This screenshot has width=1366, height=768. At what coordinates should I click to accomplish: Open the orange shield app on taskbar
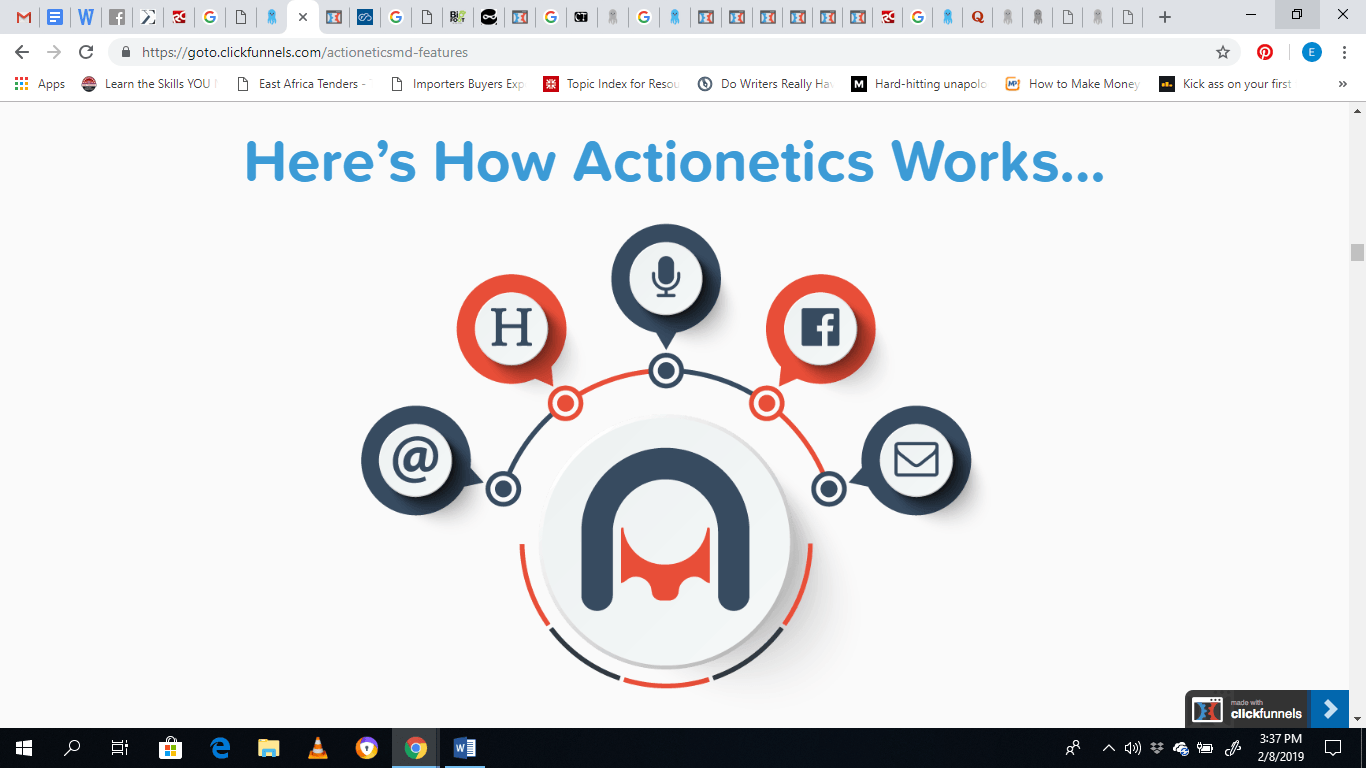367,748
